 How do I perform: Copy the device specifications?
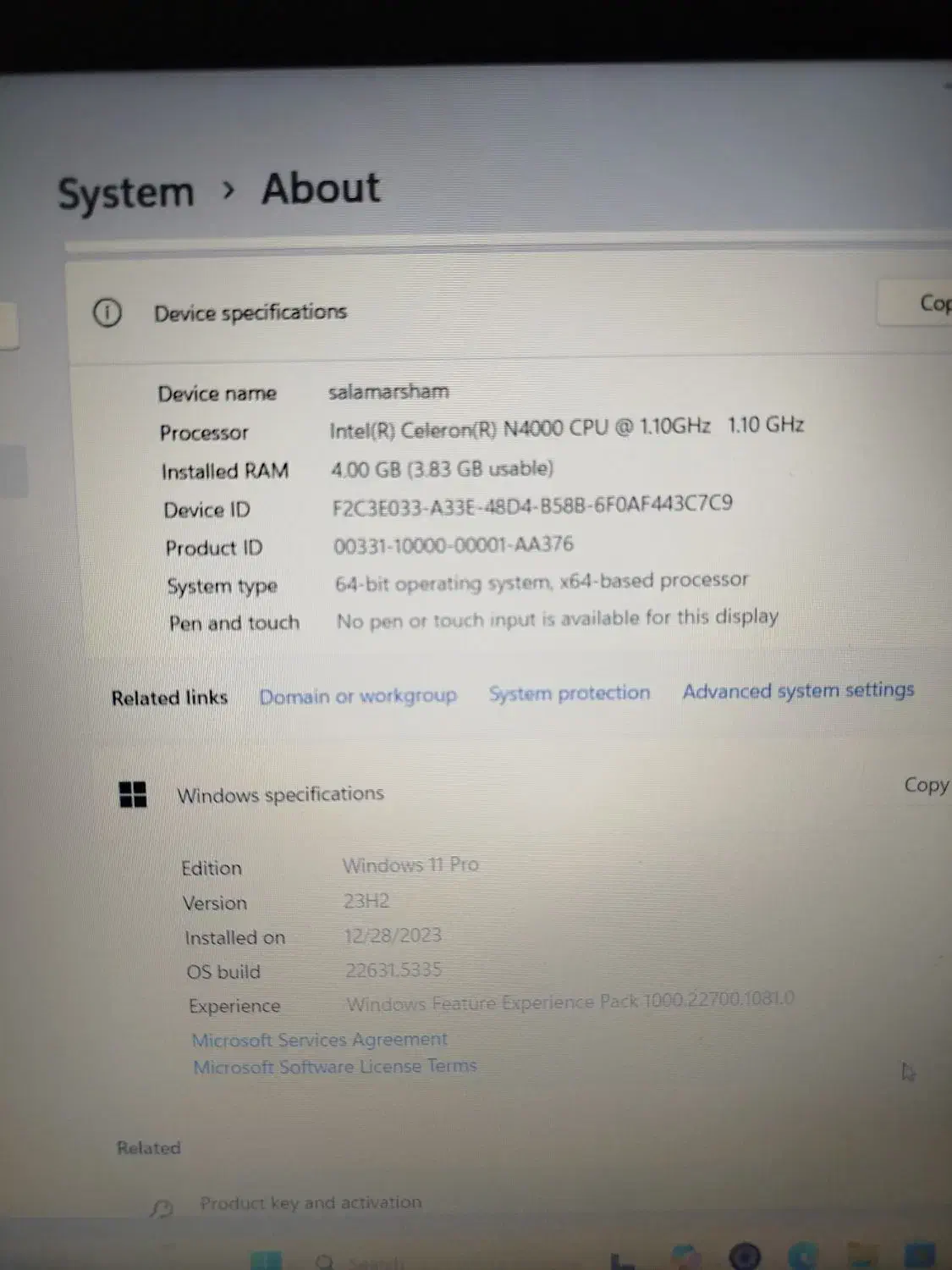(x=931, y=303)
